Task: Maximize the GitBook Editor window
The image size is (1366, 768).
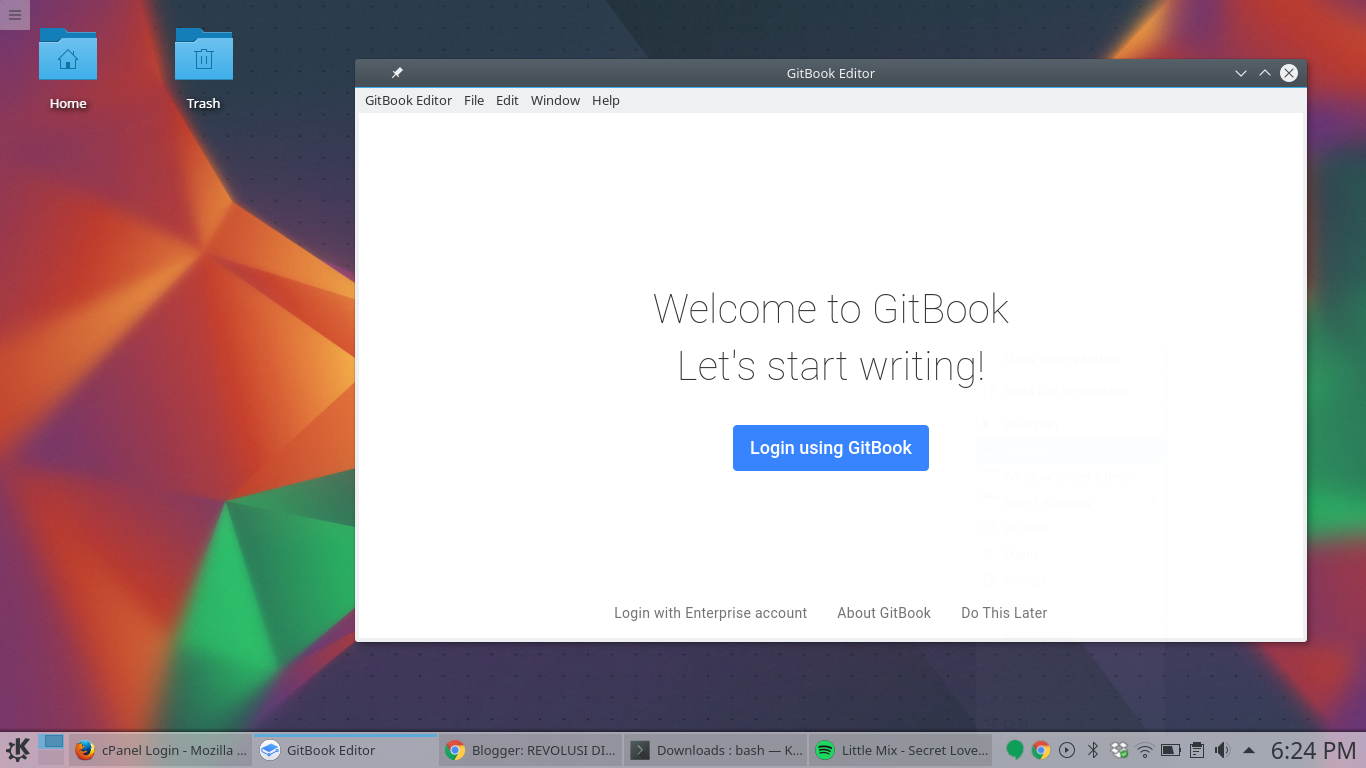Action: coord(1265,73)
